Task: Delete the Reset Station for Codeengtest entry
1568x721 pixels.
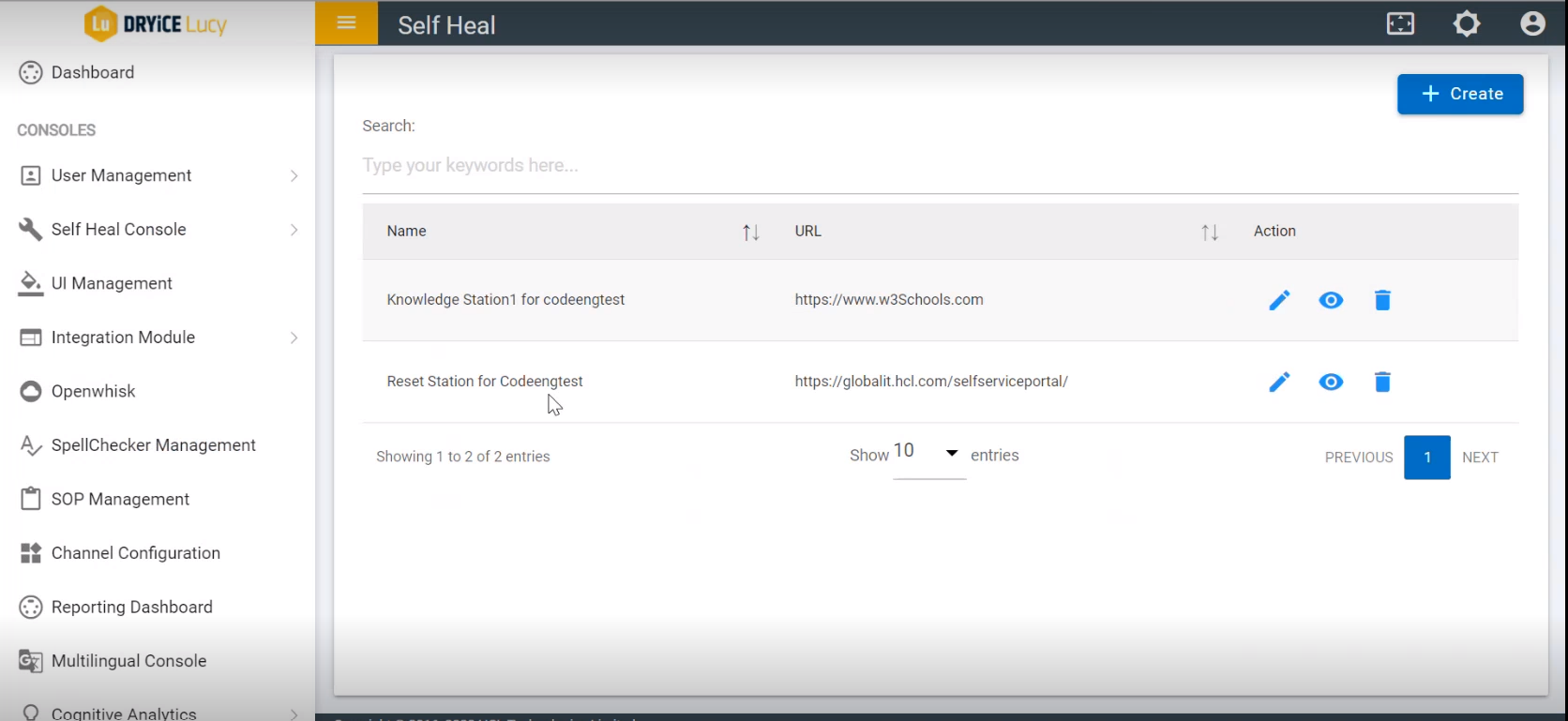Action: (1382, 382)
